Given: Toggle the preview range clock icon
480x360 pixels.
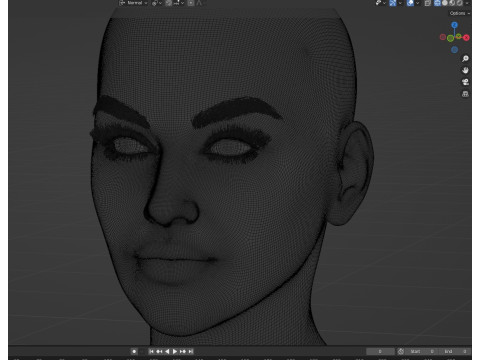Looking at the screenshot, I should point(401,351).
